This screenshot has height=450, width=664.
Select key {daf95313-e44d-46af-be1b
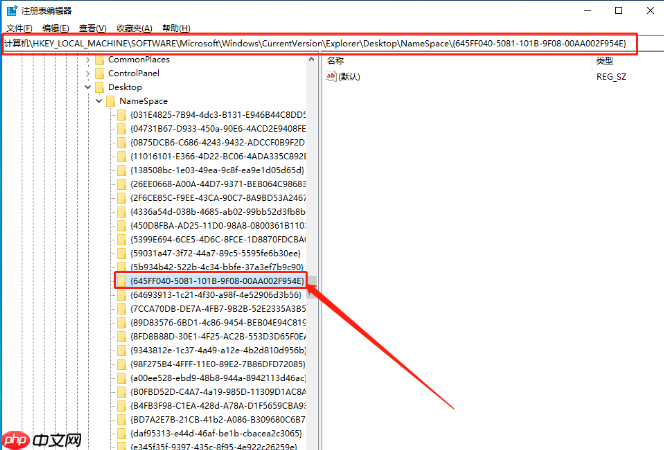pos(216,433)
